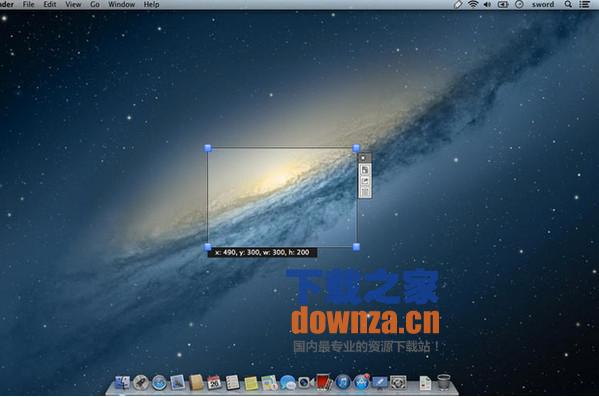Launch Safari compass icon in Dock

pos(159,382)
